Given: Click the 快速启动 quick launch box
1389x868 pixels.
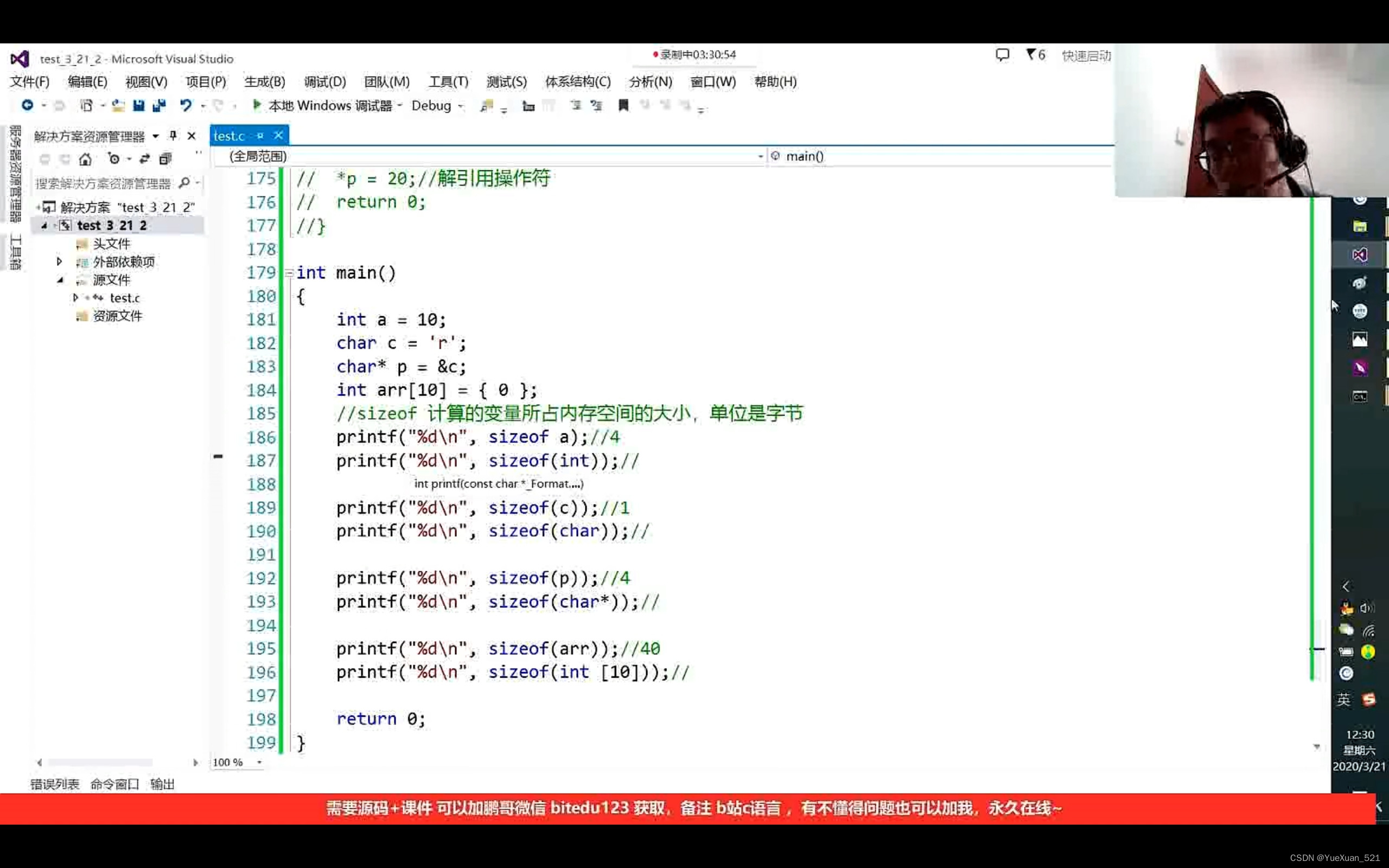Looking at the screenshot, I should coord(1086,56).
